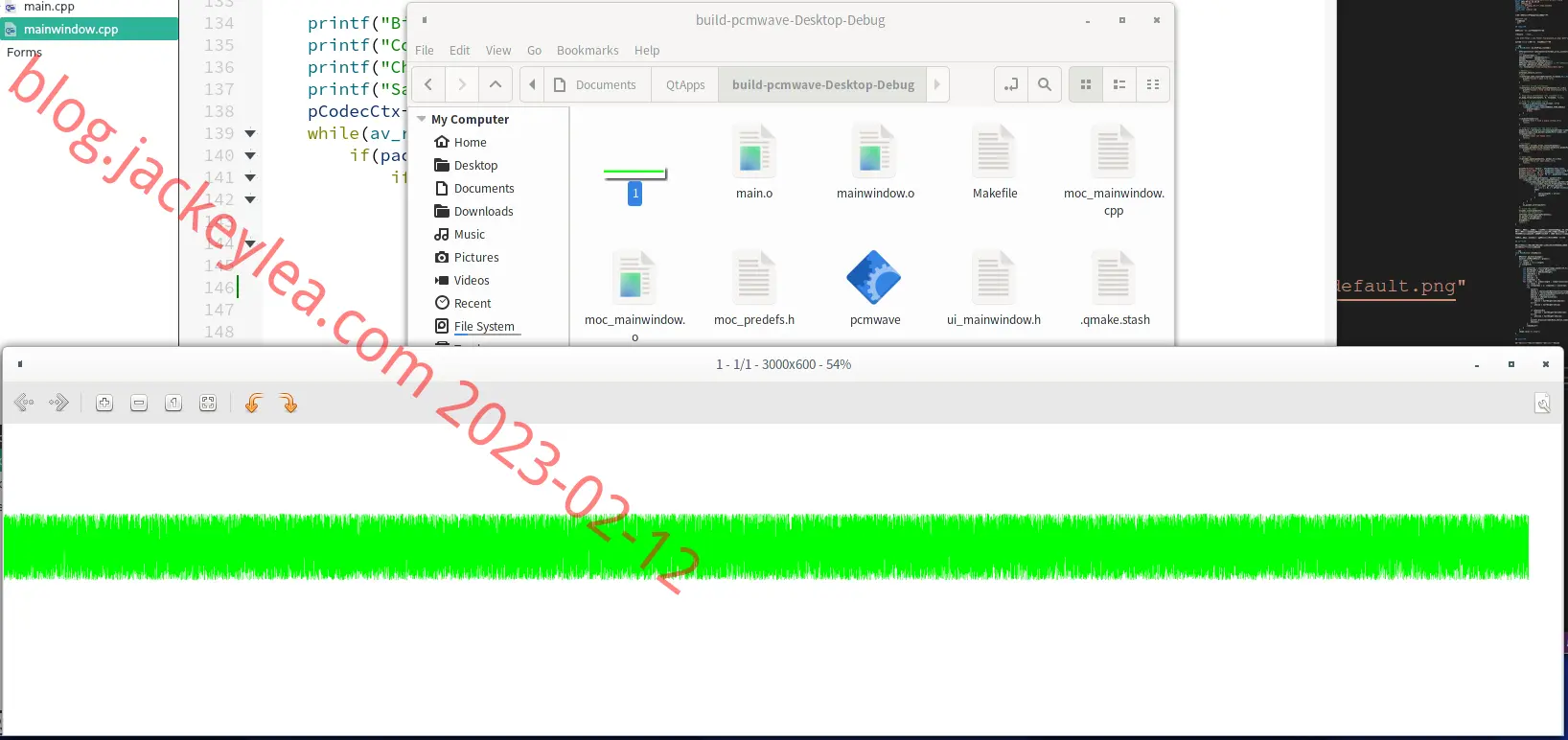
Task: Go forward in file manager
Action: [462, 84]
